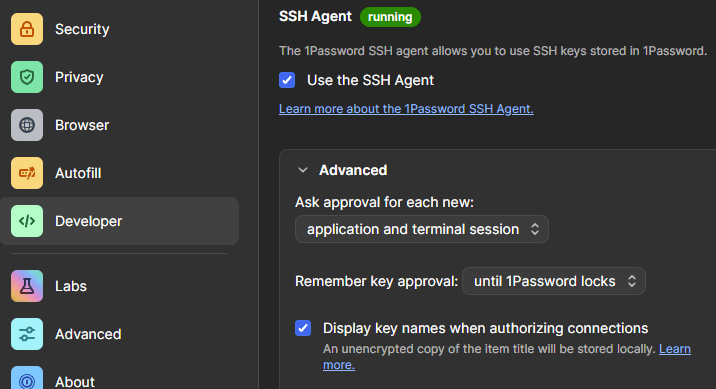Viewport: 716px width, 389px height.
Task: Open the application and terminal session dropdown
Action: (x=421, y=229)
